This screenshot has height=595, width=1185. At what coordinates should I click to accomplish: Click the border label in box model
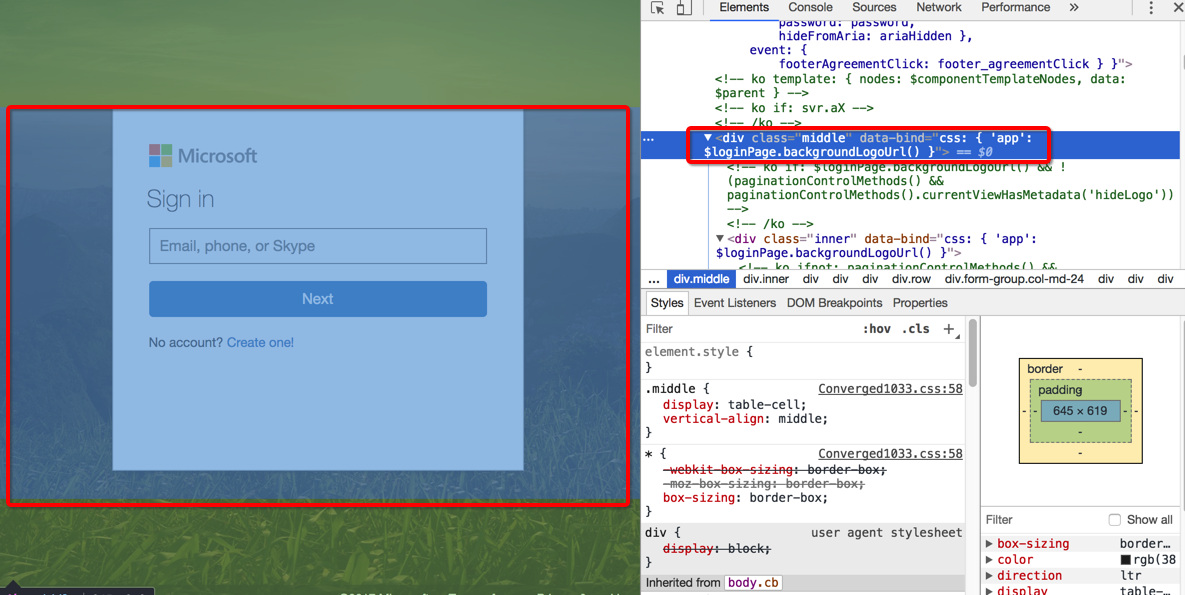pos(1045,369)
